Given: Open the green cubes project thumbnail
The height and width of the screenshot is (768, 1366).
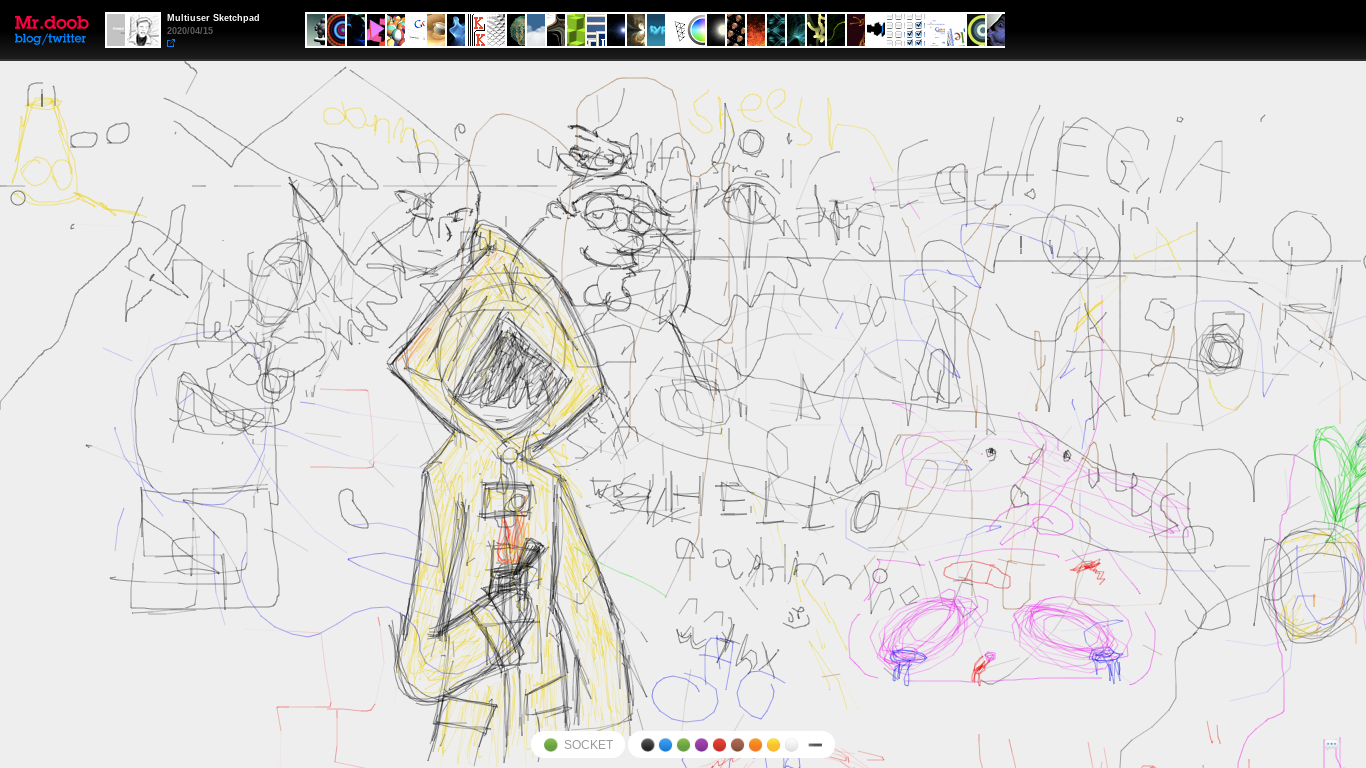Looking at the screenshot, I should (576, 30).
